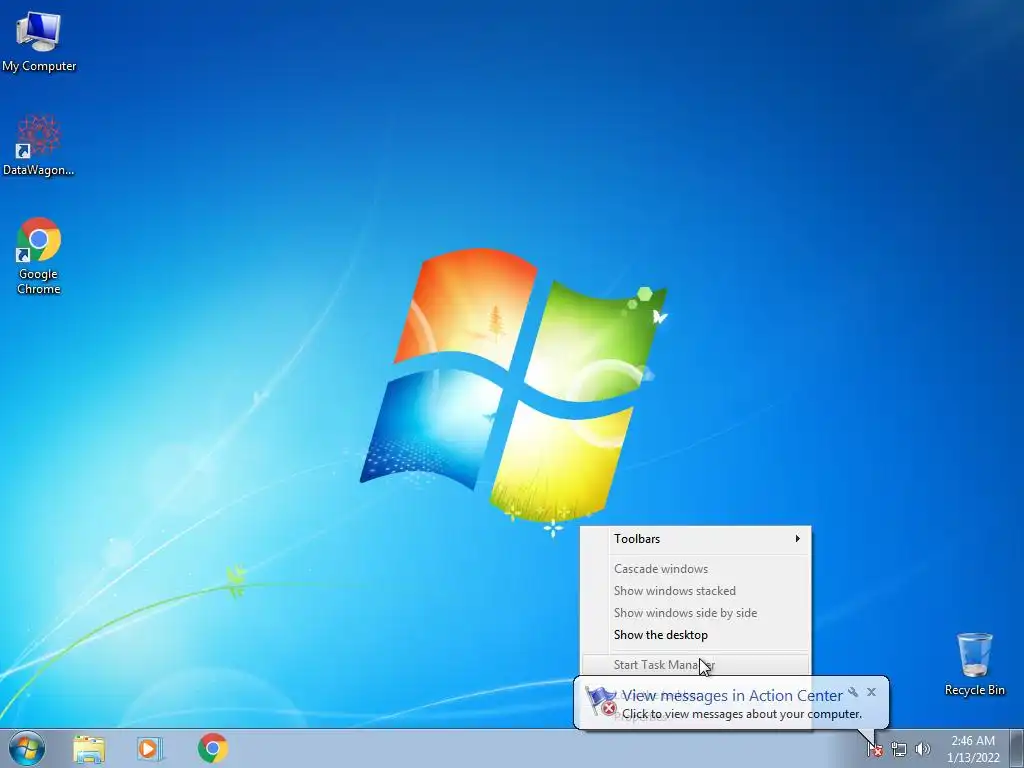Image resolution: width=1024 pixels, height=768 pixels.
Task: Choose Show windows stacked
Action: click(696, 591)
